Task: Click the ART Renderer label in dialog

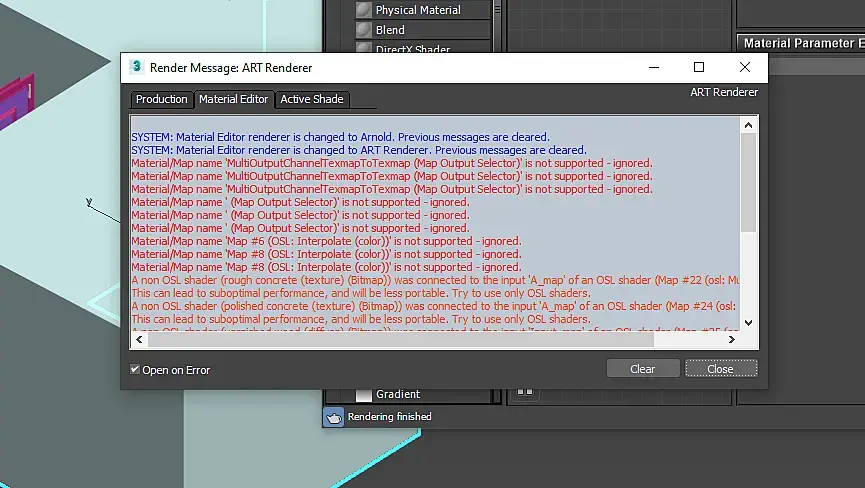Action: 724,92
